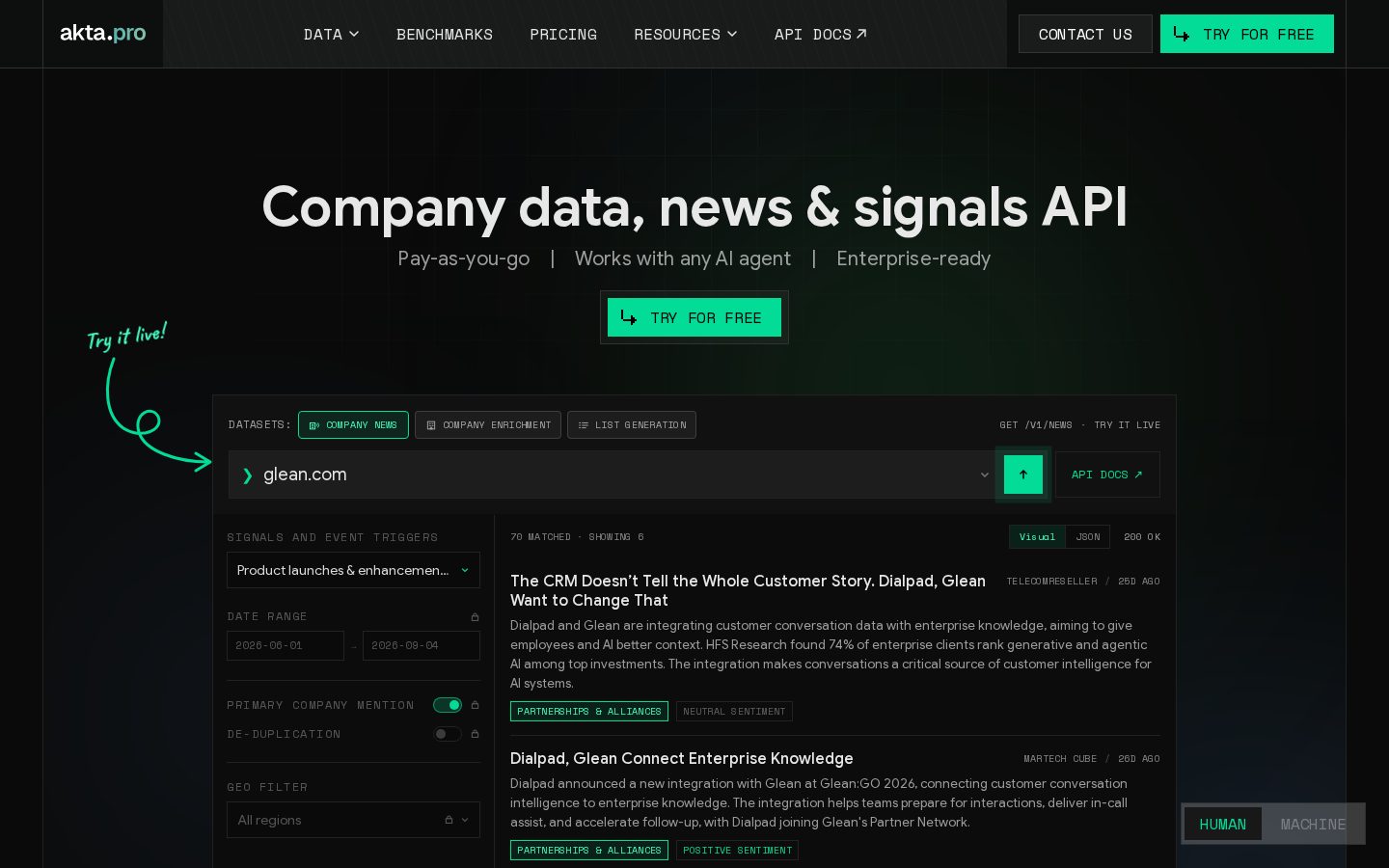1389x868 pixels.
Task: Open the company domain suggestions chevron
Action: [x=984, y=475]
